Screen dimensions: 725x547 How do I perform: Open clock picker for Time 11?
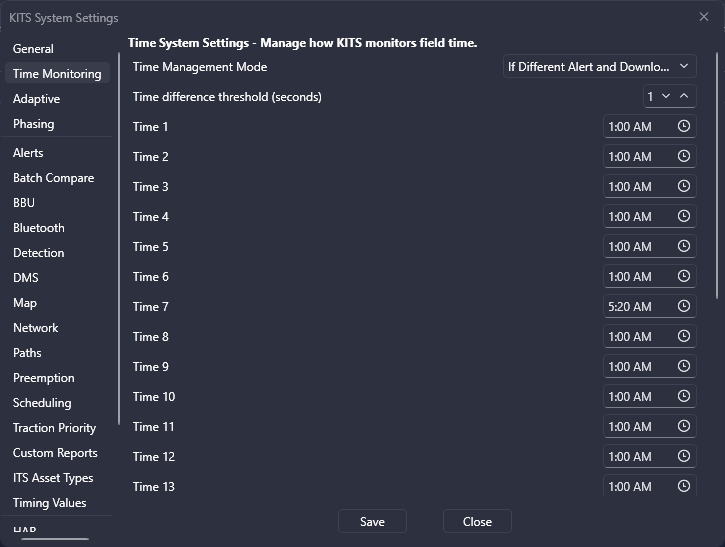pyautogui.click(x=683, y=426)
